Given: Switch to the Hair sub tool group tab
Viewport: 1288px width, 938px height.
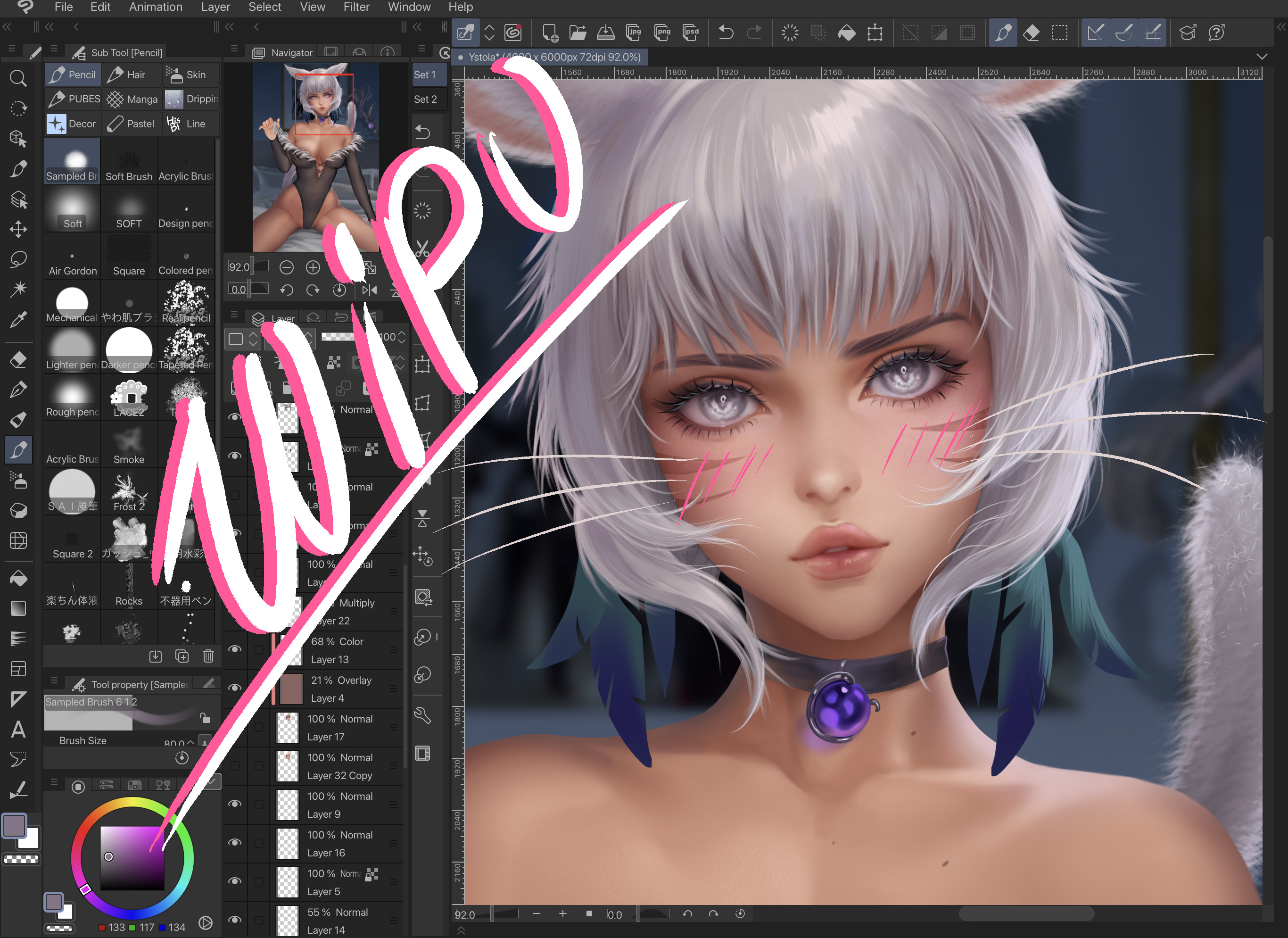Looking at the screenshot, I should click(131, 75).
